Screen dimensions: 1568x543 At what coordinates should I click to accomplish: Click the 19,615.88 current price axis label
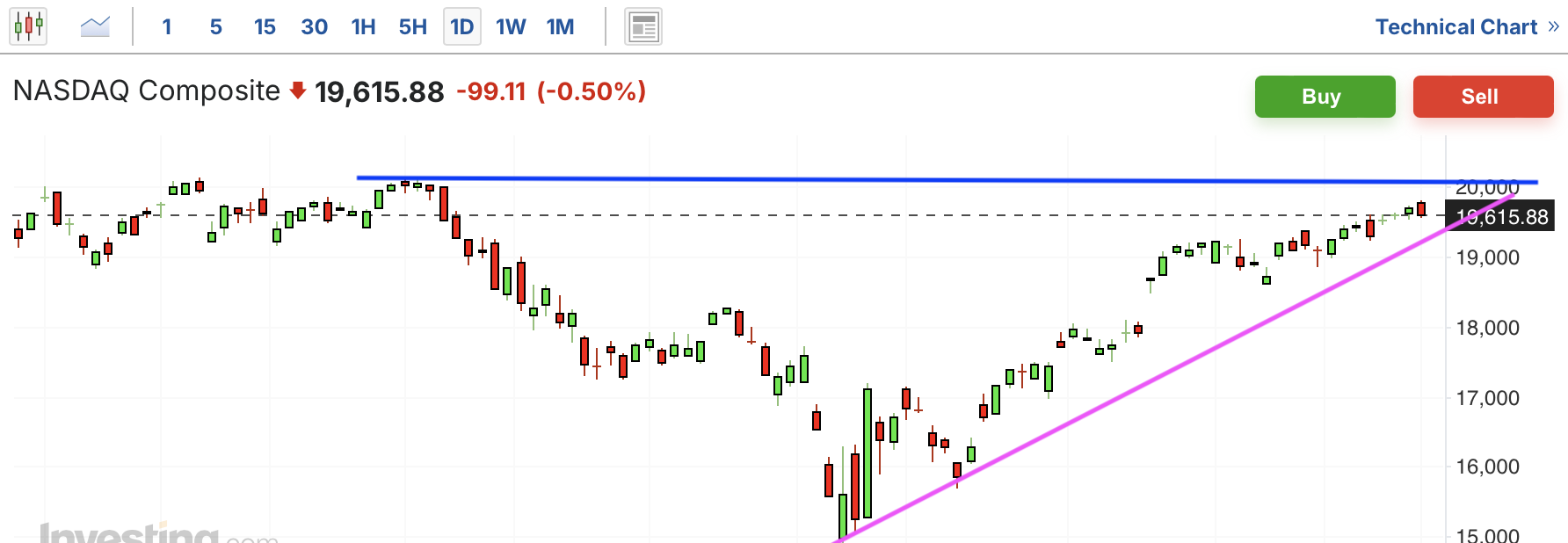[1501, 217]
